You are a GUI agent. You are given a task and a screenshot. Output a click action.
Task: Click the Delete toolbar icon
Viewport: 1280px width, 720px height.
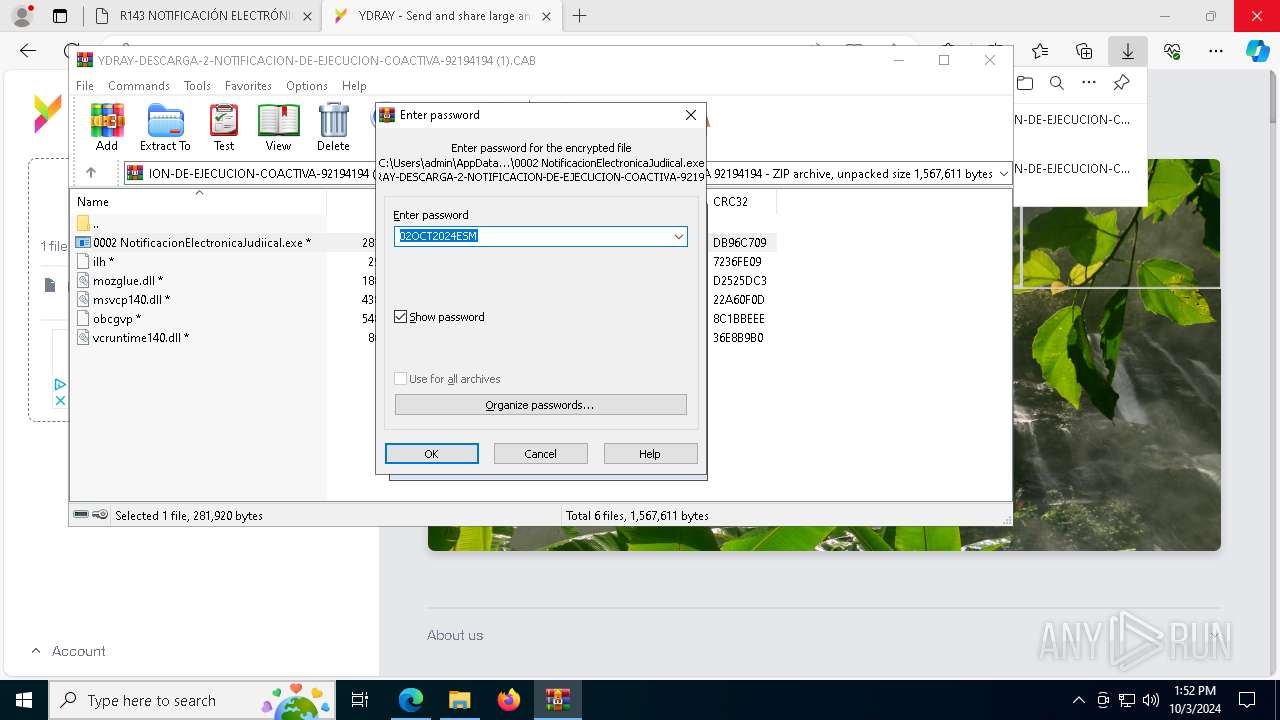click(x=333, y=127)
